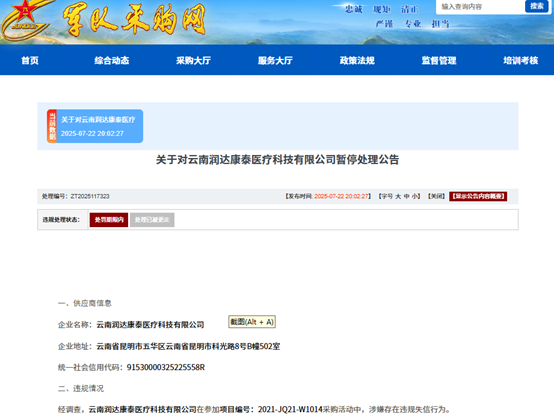Click company name 云南润达康泰医疗科技有限公司 under 企业名称

(151, 325)
